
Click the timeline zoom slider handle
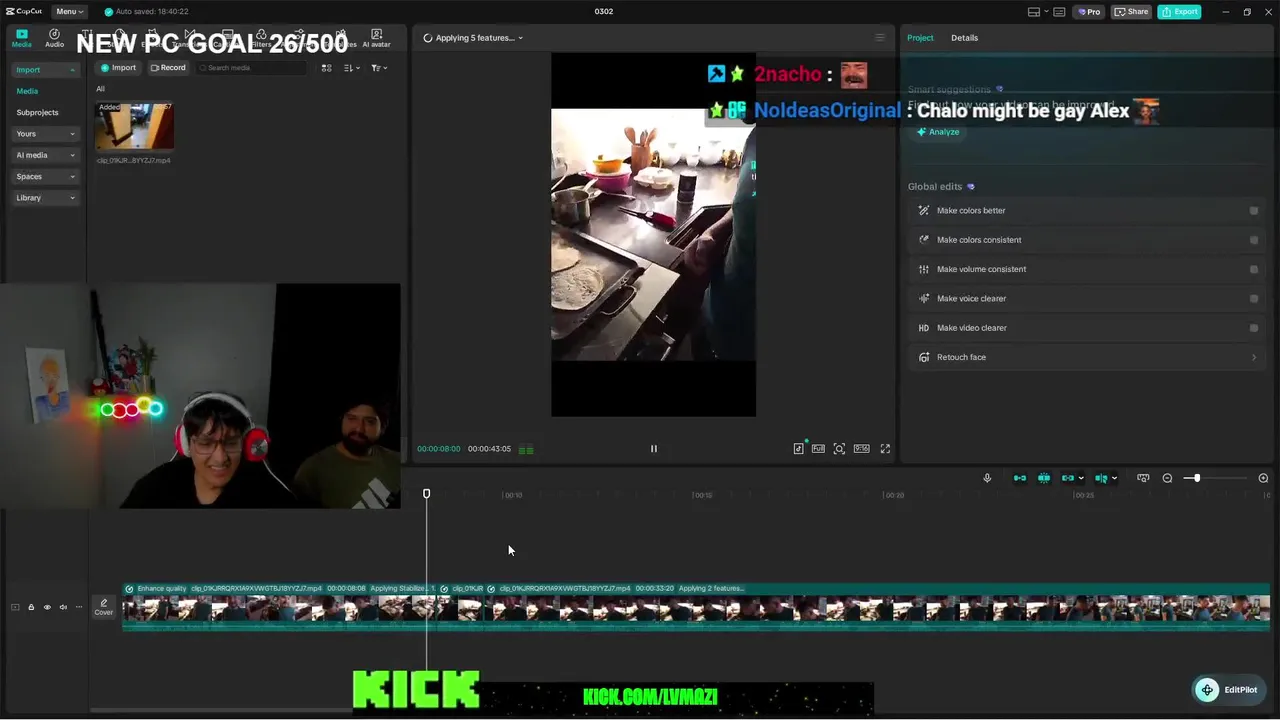click(1196, 478)
